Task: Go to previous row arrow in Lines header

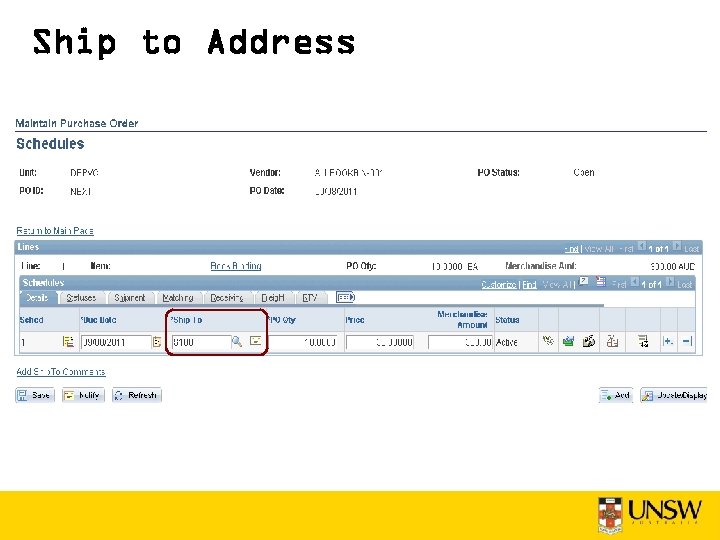Action: click(x=641, y=247)
